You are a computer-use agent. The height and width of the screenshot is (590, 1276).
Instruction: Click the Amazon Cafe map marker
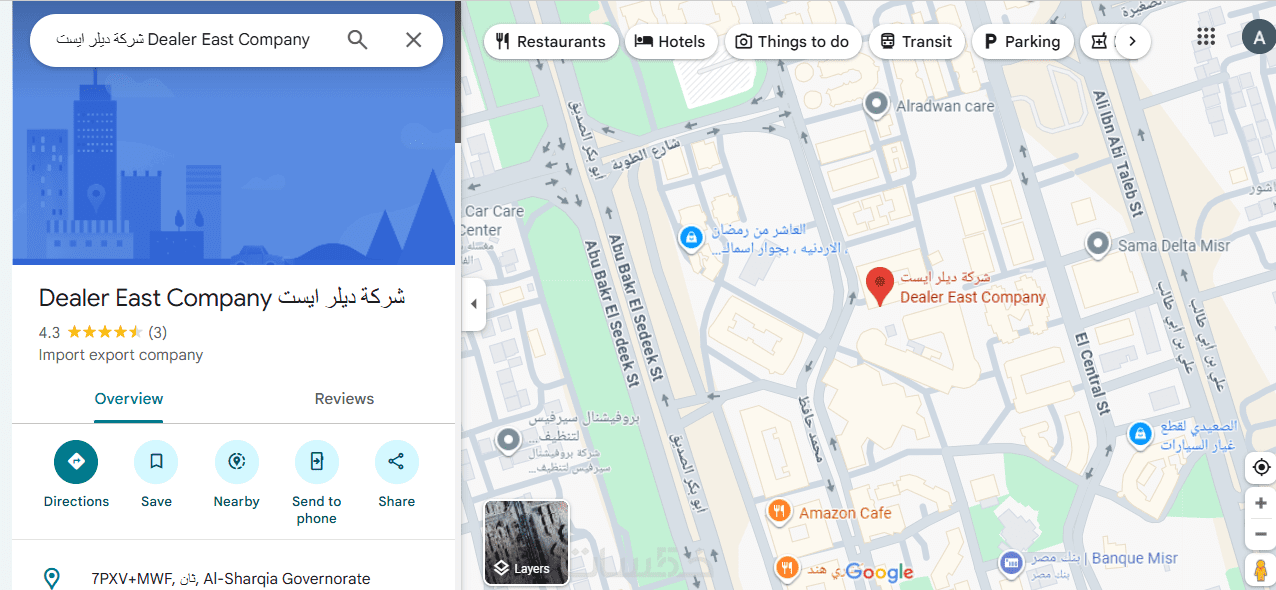click(x=780, y=512)
